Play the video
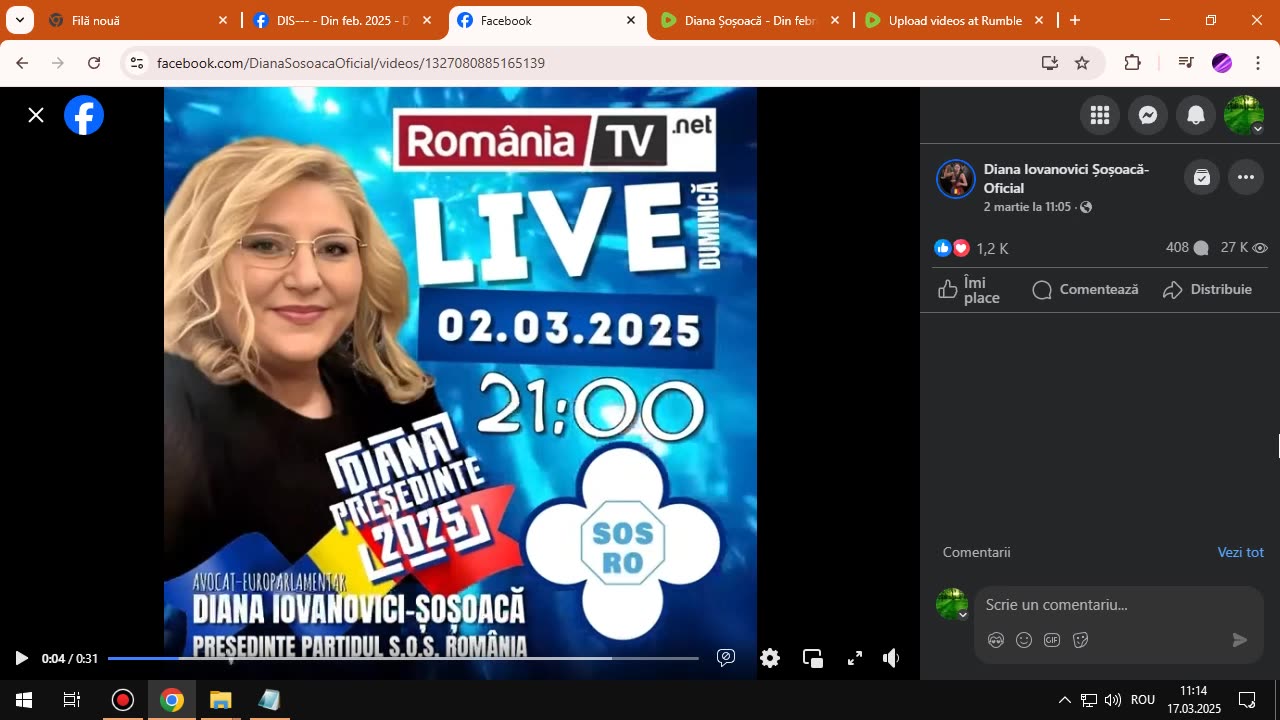This screenshot has width=1280, height=720. [21, 658]
